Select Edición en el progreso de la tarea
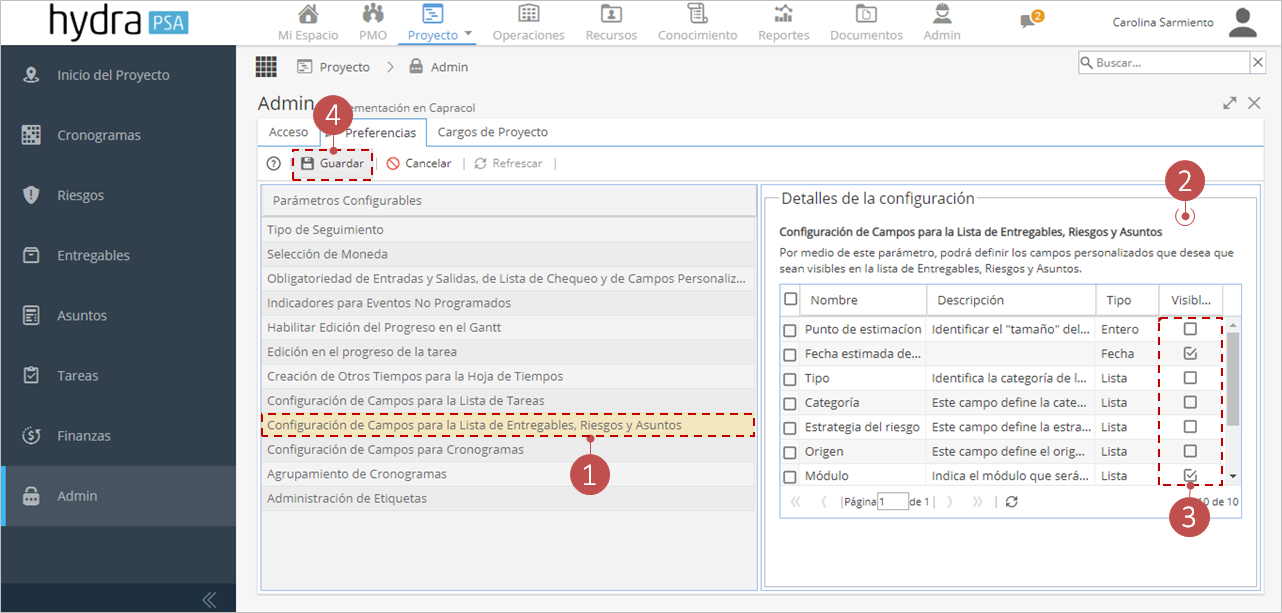Screen dimensions: 1282x613 tap(508, 352)
